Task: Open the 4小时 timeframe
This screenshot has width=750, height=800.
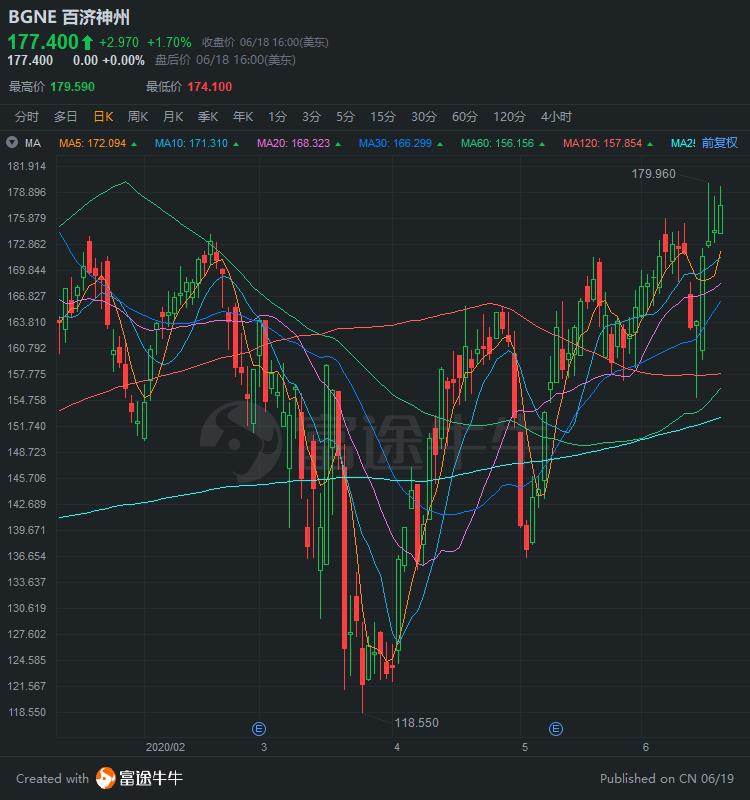Action: (x=556, y=116)
